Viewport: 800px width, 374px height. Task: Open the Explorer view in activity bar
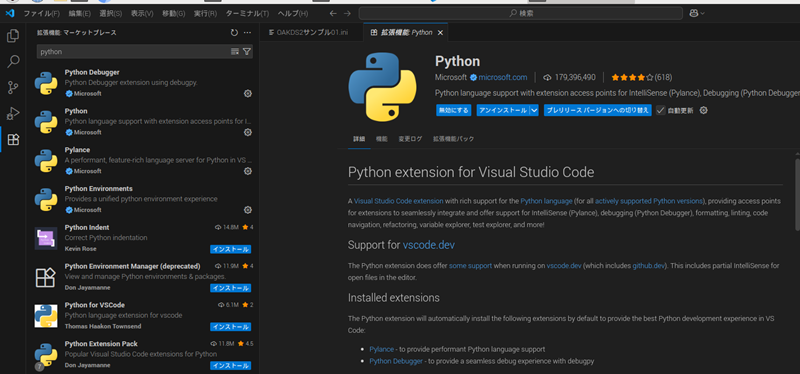point(13,36)
